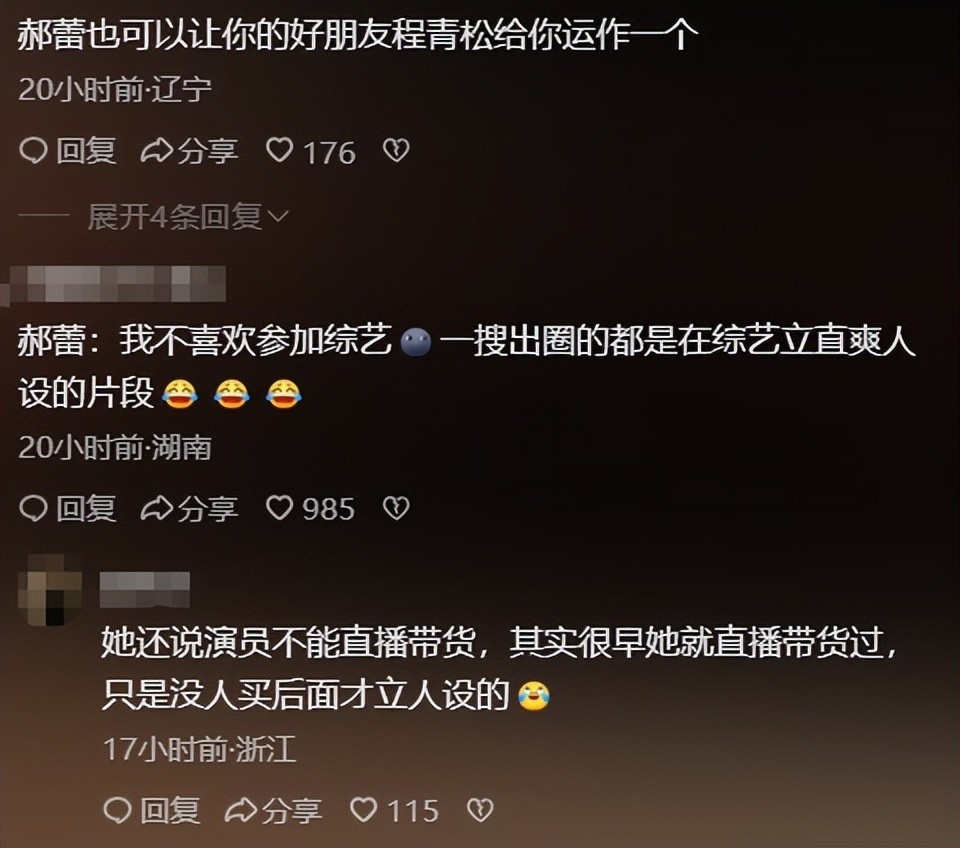This screenshot has height=848, width=960.
Task: Click reply bubble icon on Hunan comment
Action: pos(33,508)
